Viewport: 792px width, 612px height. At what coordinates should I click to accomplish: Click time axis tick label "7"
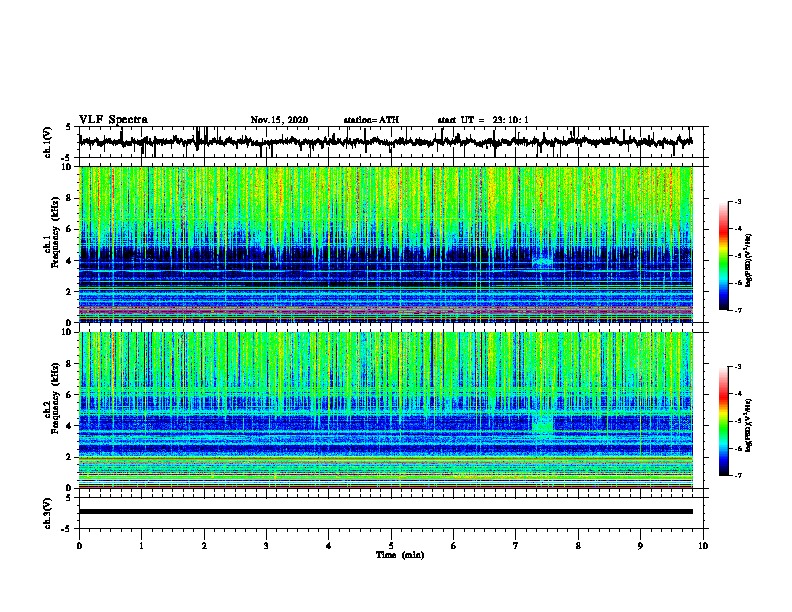(x=516, y=546)
